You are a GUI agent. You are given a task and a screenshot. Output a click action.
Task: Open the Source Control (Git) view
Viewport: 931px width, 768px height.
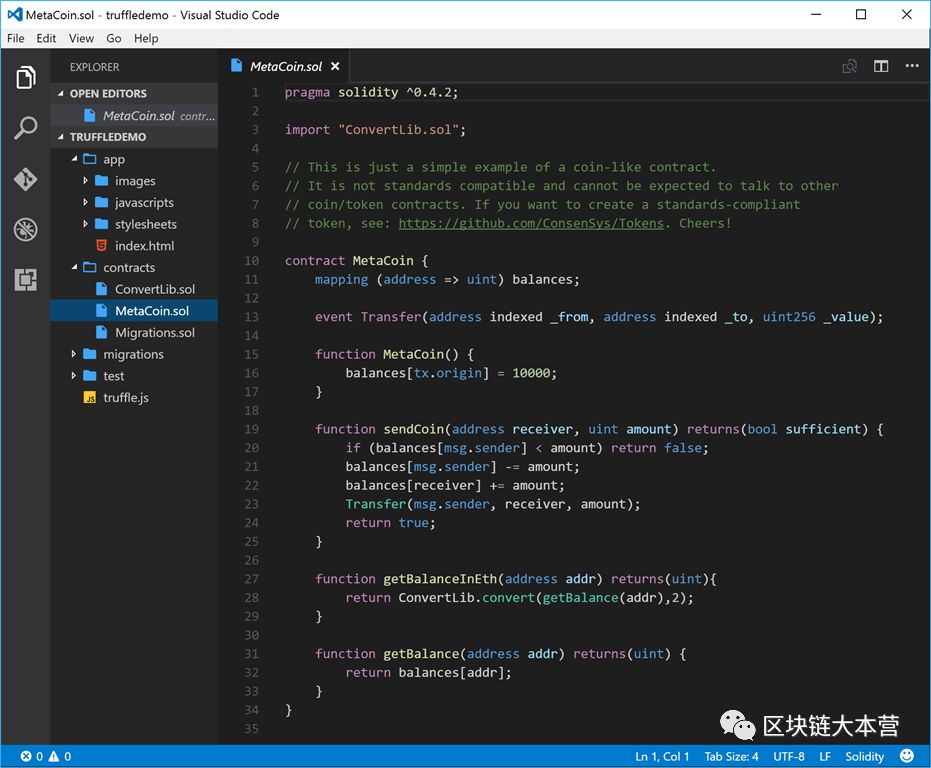pos(26,179)
